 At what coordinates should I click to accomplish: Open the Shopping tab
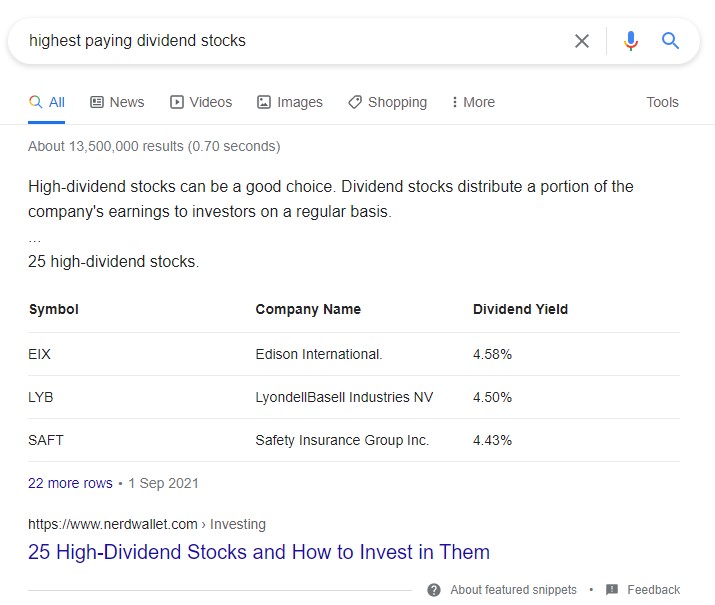388,102
